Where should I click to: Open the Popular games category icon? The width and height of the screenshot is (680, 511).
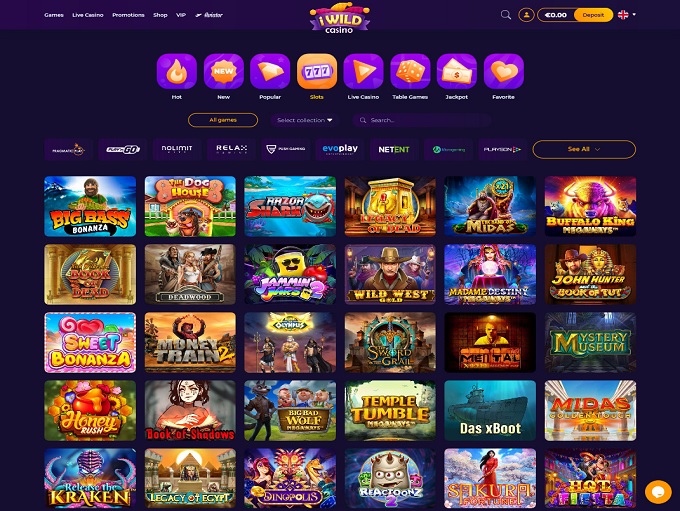point(270,71)
